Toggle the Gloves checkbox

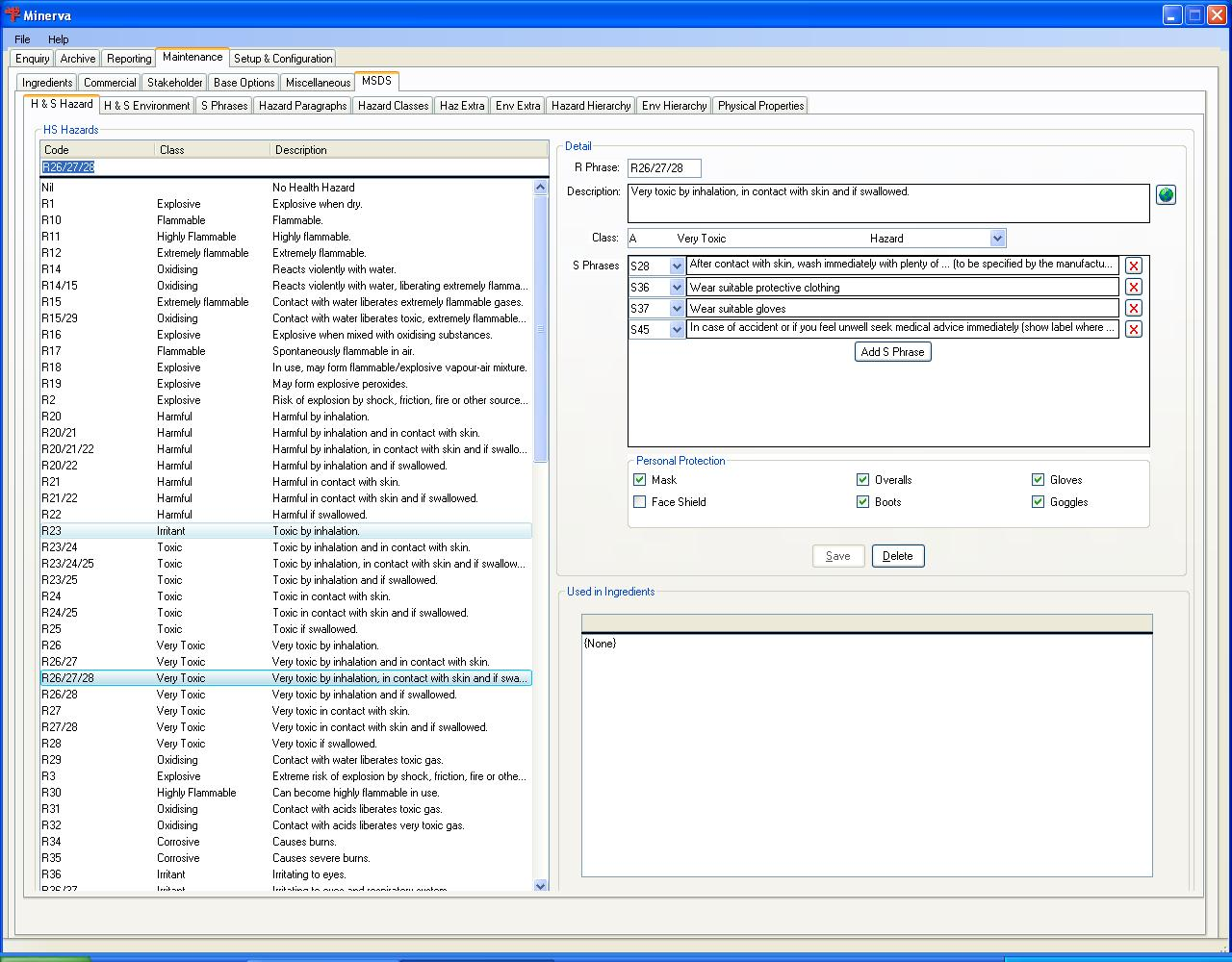tap(1038, 479)
